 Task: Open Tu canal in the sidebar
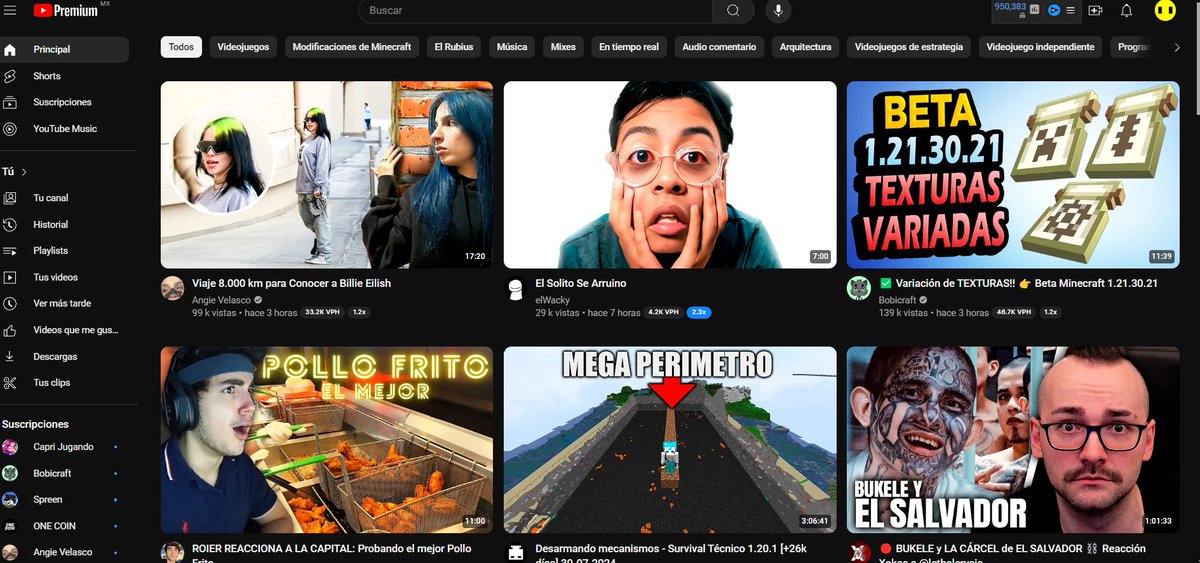pyautogui.click(x=65, y=198)
